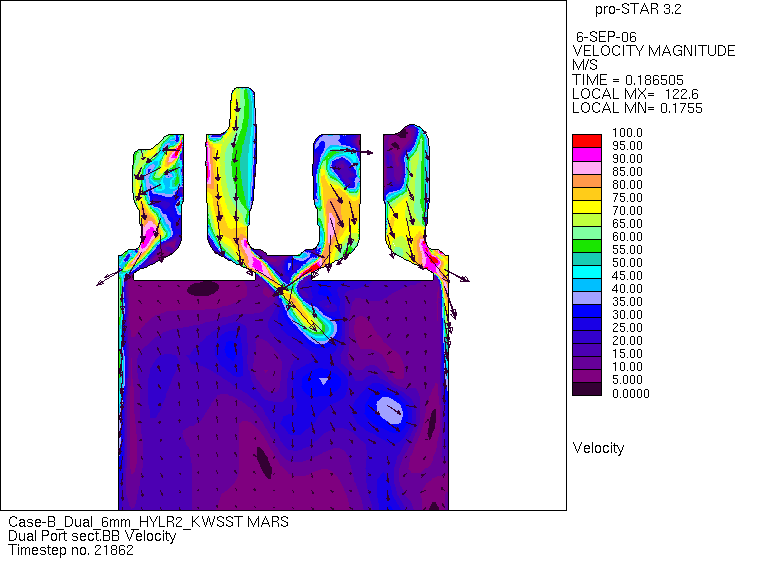
Task: Click the lavender high-velocity spot in cylinder
Action: (389, 410)
